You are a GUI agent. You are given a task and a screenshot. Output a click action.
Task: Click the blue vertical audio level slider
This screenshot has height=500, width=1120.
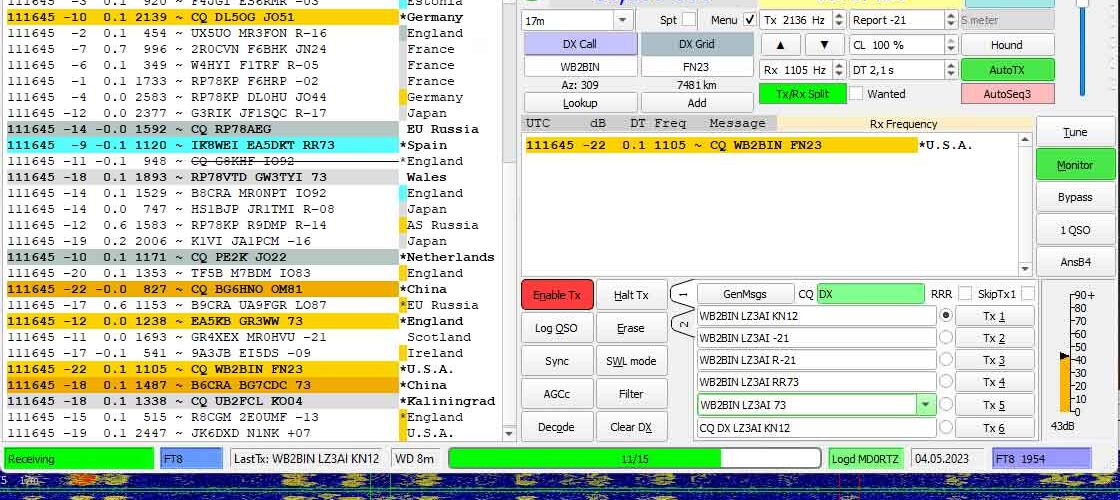(1083, 46)
